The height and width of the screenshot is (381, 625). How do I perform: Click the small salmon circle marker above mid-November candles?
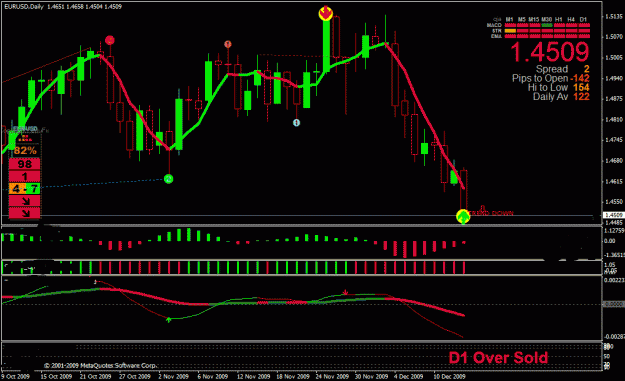(228, 44)
